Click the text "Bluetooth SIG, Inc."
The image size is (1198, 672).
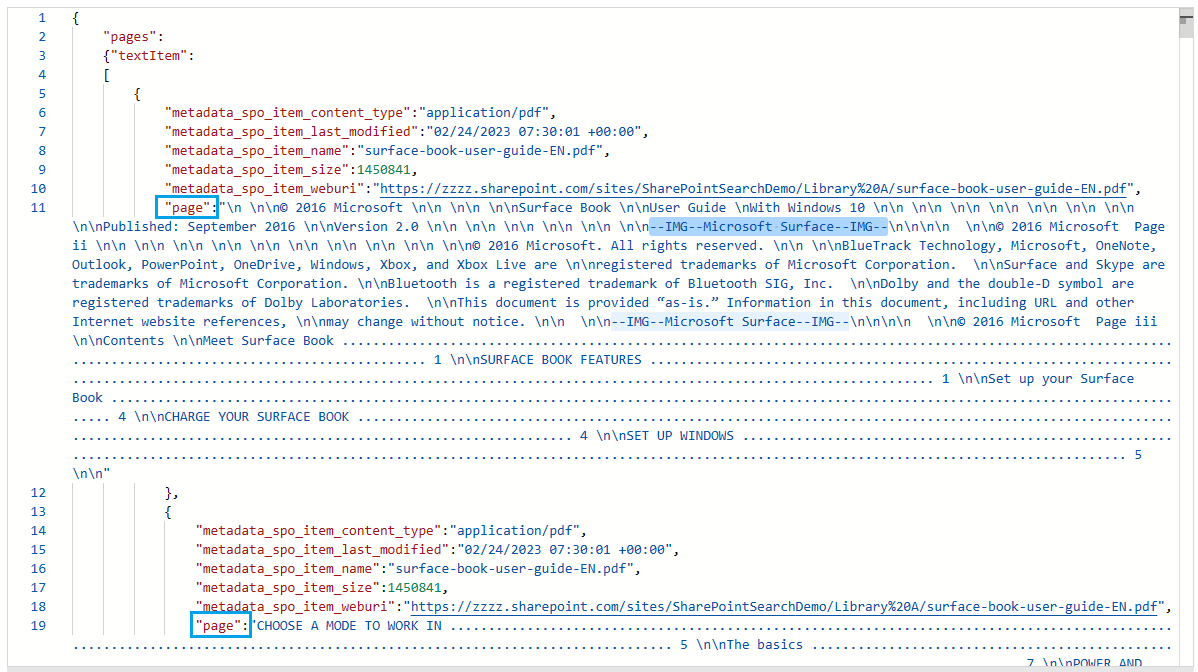tap(761, 283)
